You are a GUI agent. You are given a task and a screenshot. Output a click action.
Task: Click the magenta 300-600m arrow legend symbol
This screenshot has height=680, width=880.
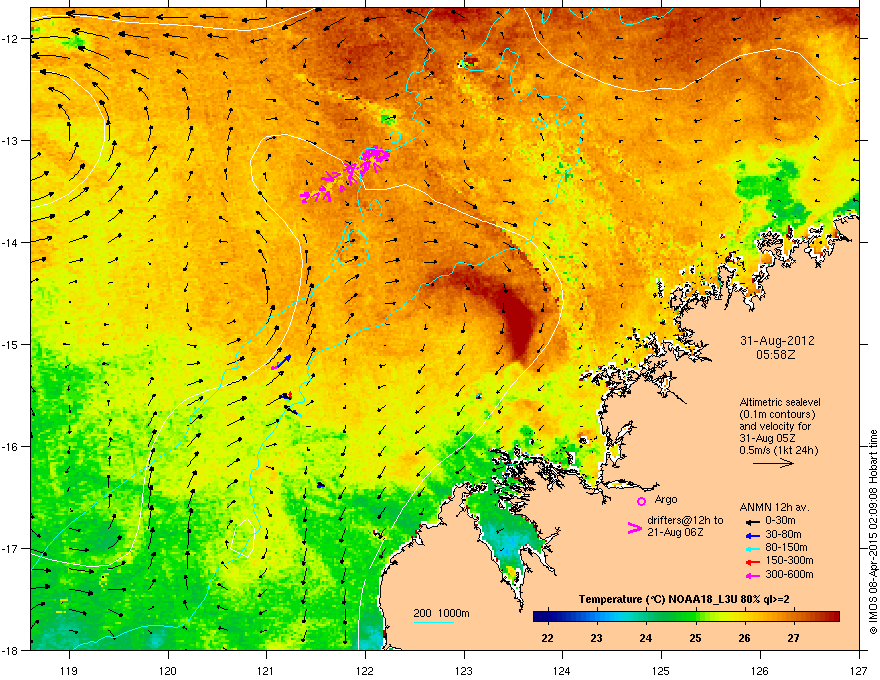click(752, 575)
